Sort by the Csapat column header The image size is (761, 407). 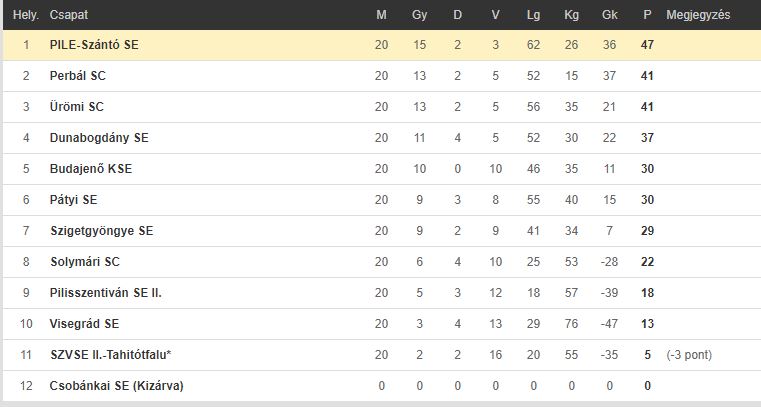(x=69, y=15)
